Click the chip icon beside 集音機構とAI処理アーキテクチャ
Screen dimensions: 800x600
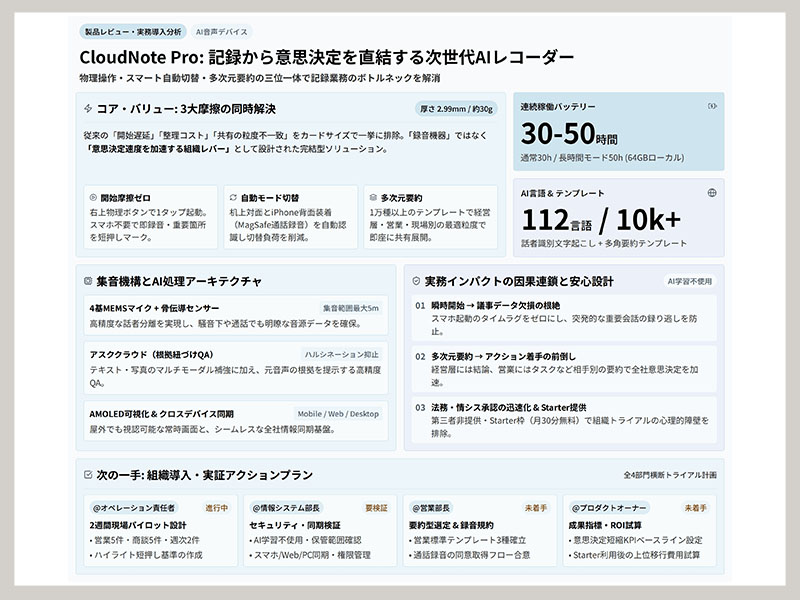(x=88, y=281)
